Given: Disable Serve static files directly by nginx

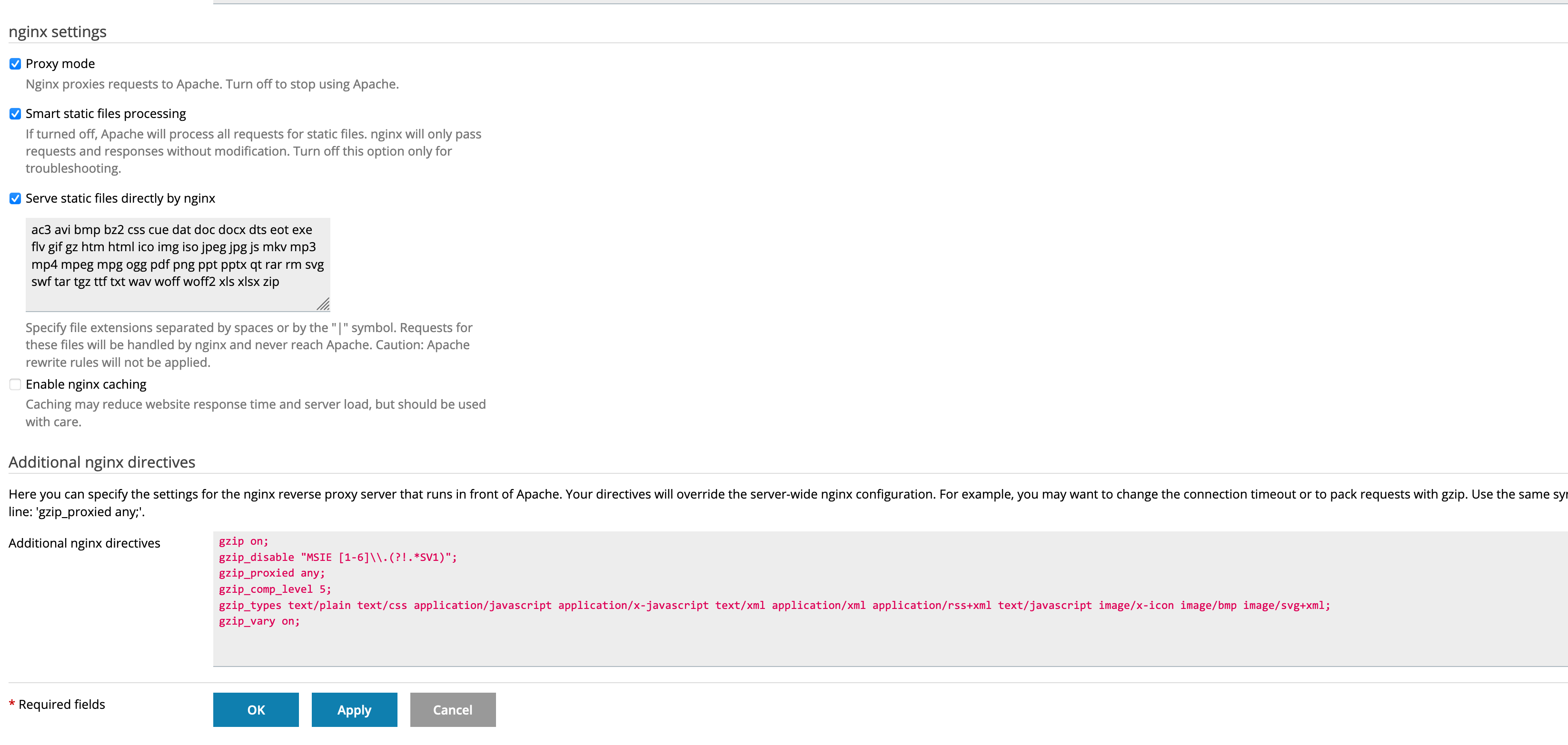Looking at the screenshot, I should [x=15, y=198].
